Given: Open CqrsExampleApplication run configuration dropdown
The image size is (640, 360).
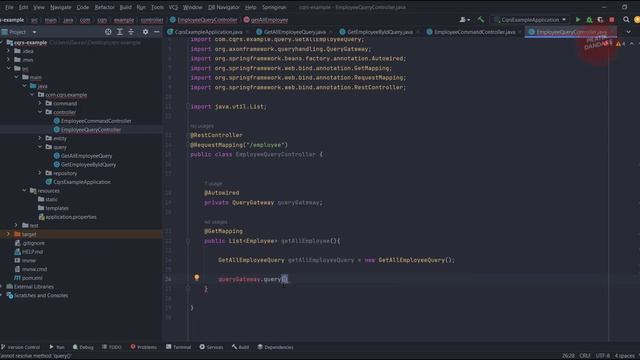Looking at the screenshot, I should coord(530,20).
